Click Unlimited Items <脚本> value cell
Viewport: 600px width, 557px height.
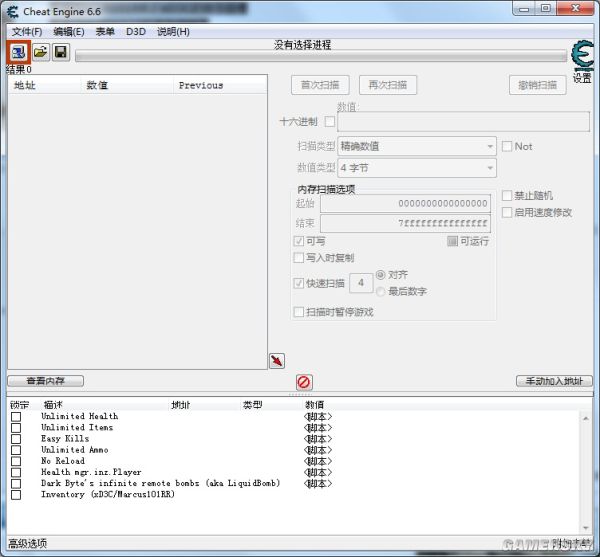point(318,428)
